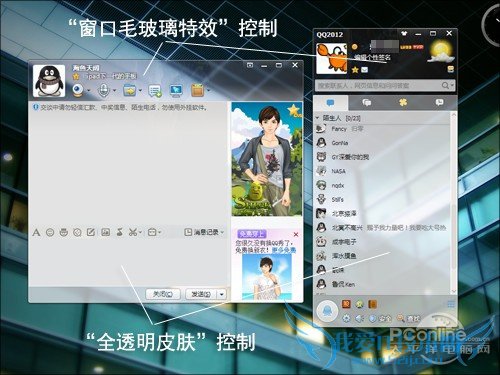Create a discussion group via the chat-plus icon
This screenshot has width=500, height=375.
tap(155, 90)
